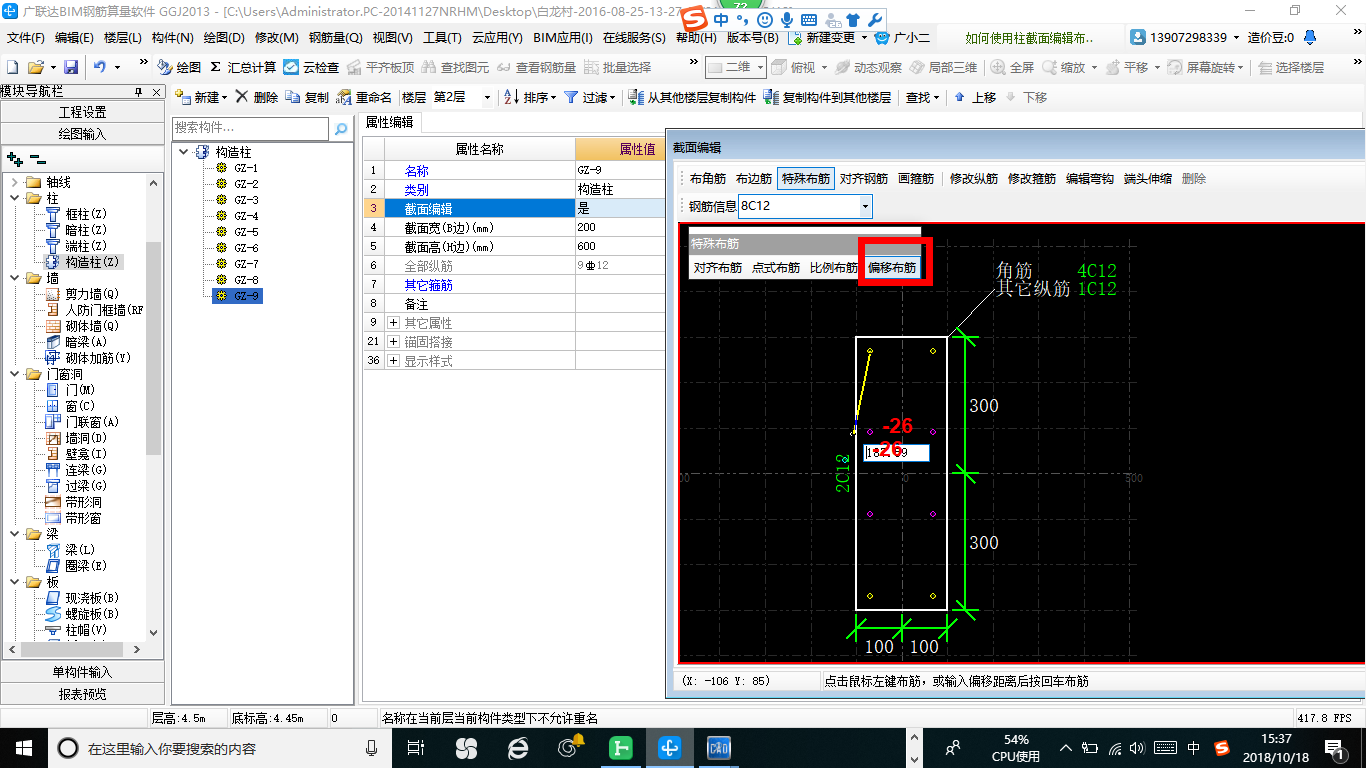Open 绘图 drawing mode
The height and width of the screenshot is (768, 1366).
click(179, 67)
